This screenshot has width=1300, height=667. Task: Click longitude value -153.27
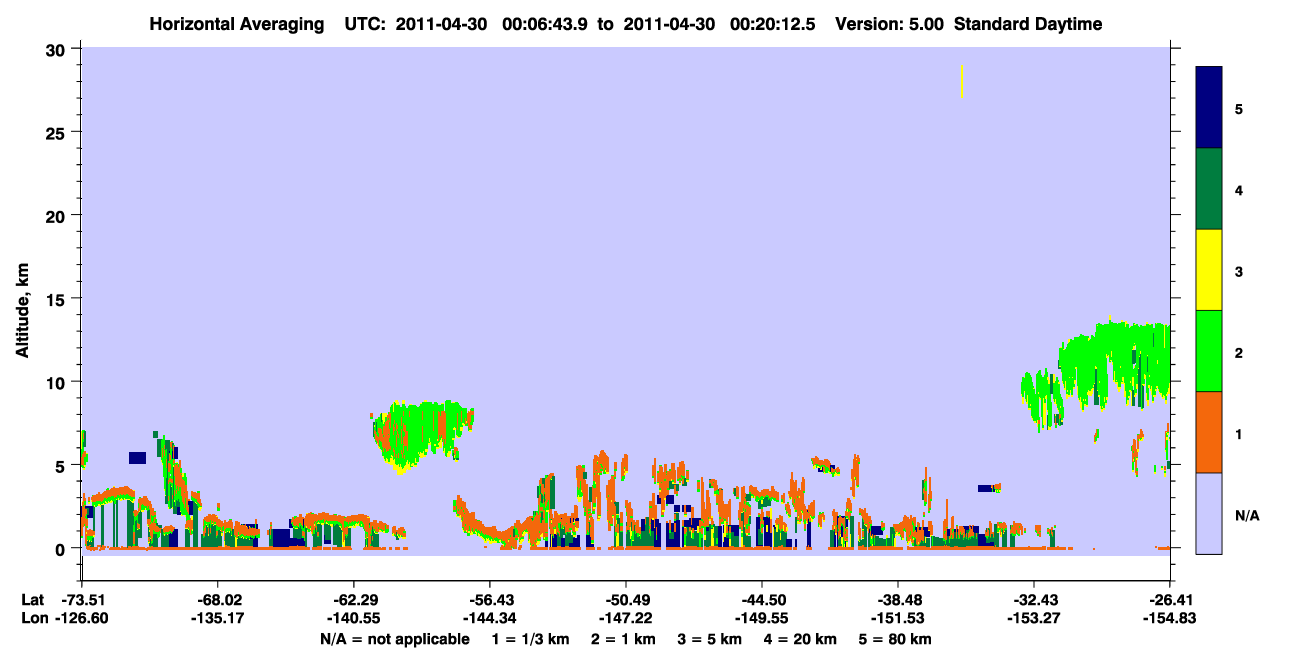click(1033, 619)
